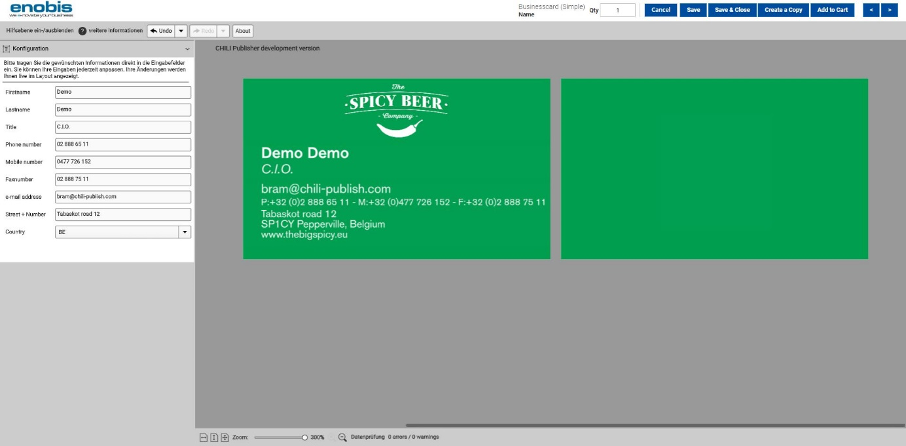Click 'Tabaskot road 12' on the card
This screenshot has height=446, width=906.
[299, 214]
